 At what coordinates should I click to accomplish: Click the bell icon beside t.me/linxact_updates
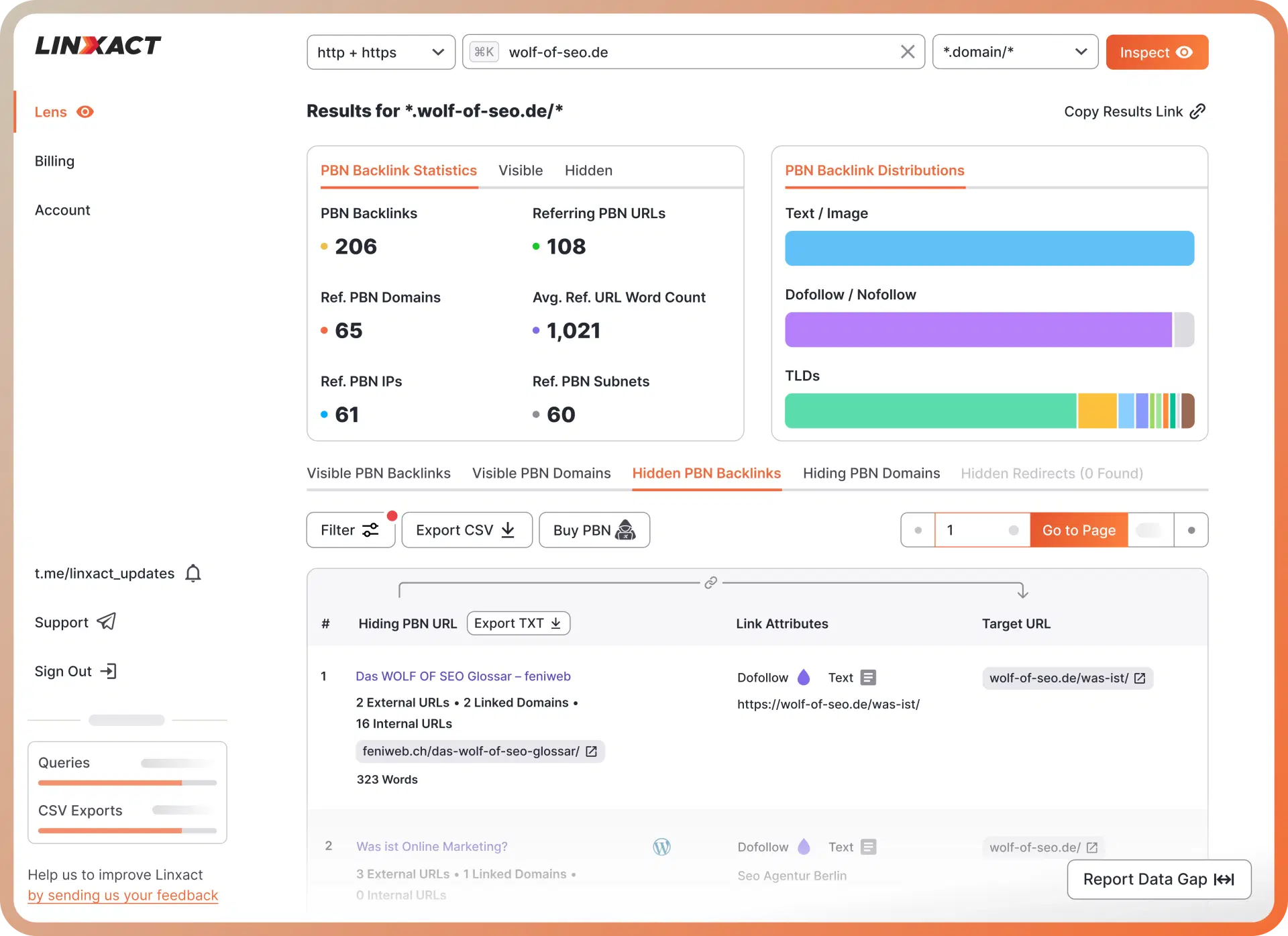coord(193,573)
